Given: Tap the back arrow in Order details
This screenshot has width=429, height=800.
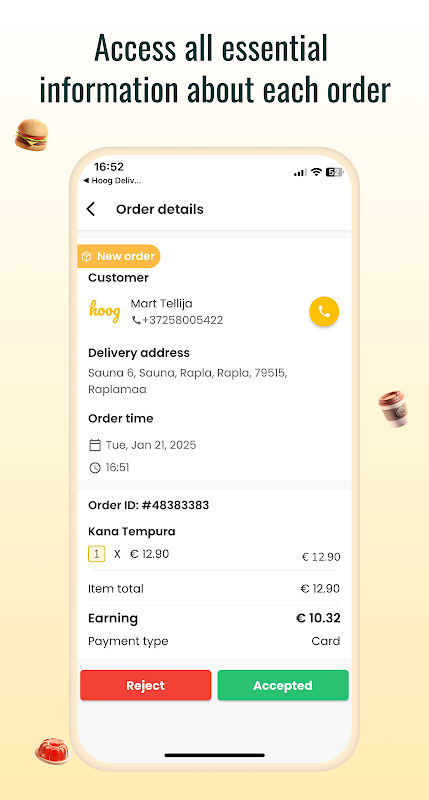Looking at the screenshot, I should tap(91, 209).
